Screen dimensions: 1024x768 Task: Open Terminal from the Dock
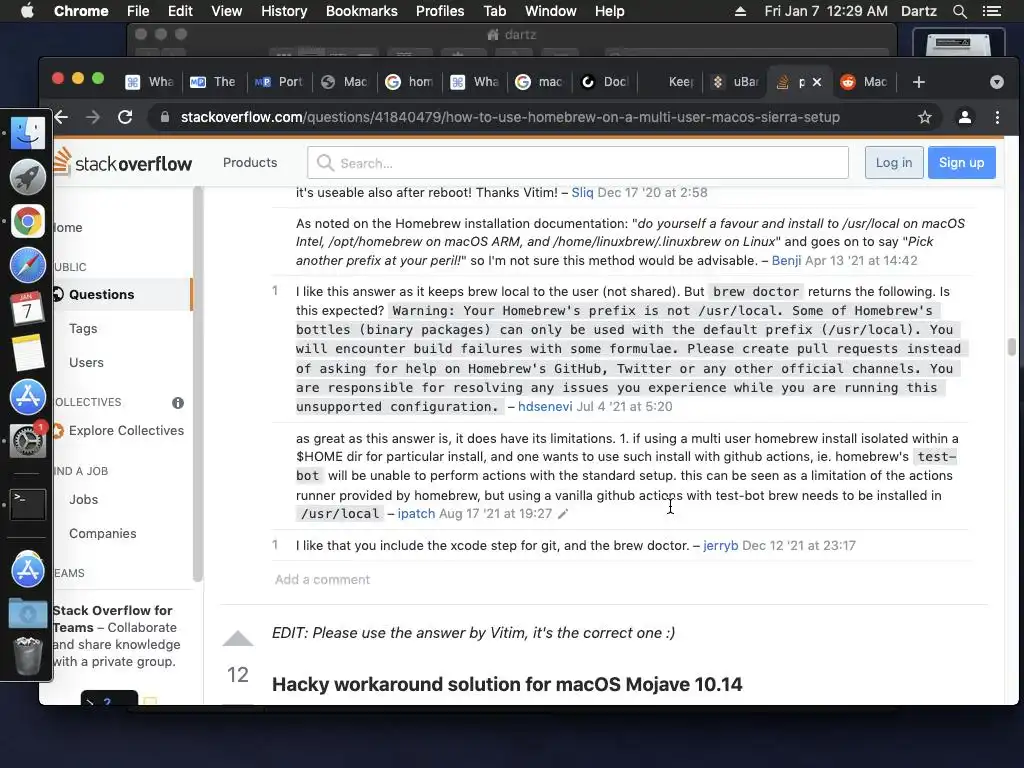[x=27, y=504]
